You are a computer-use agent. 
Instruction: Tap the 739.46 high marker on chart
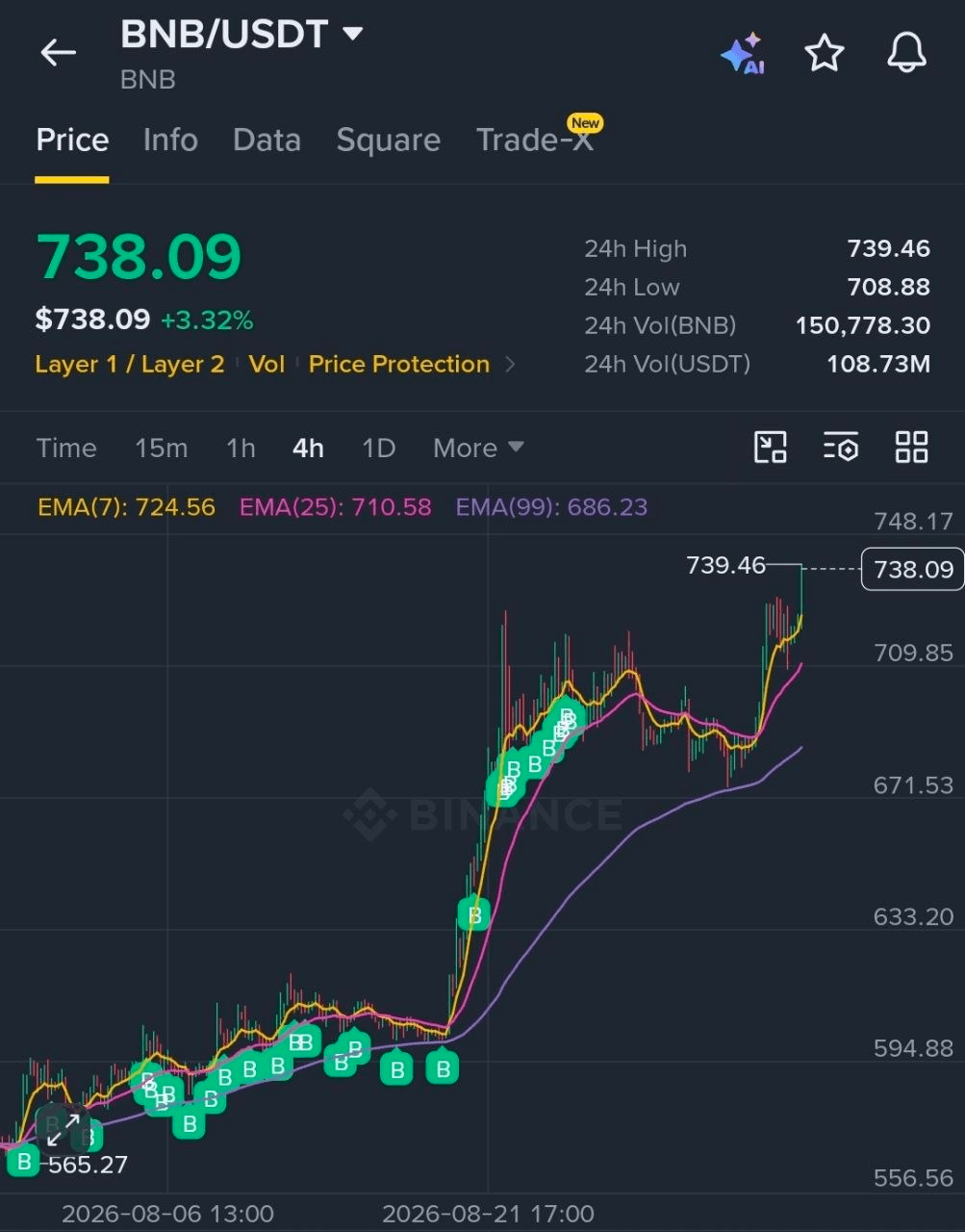click(x=725, y=565)
